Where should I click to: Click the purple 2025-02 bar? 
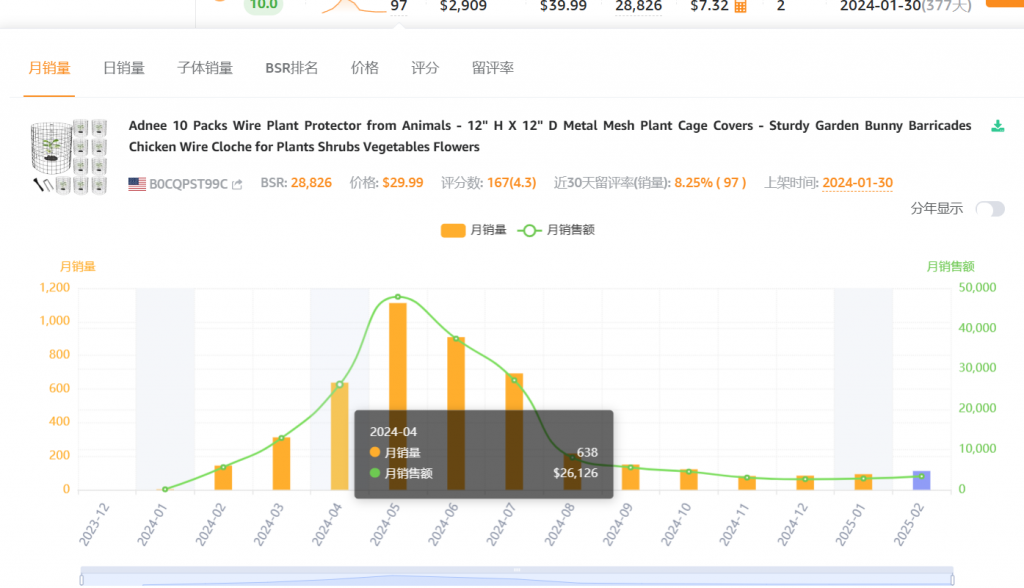(x=921, y=480)
